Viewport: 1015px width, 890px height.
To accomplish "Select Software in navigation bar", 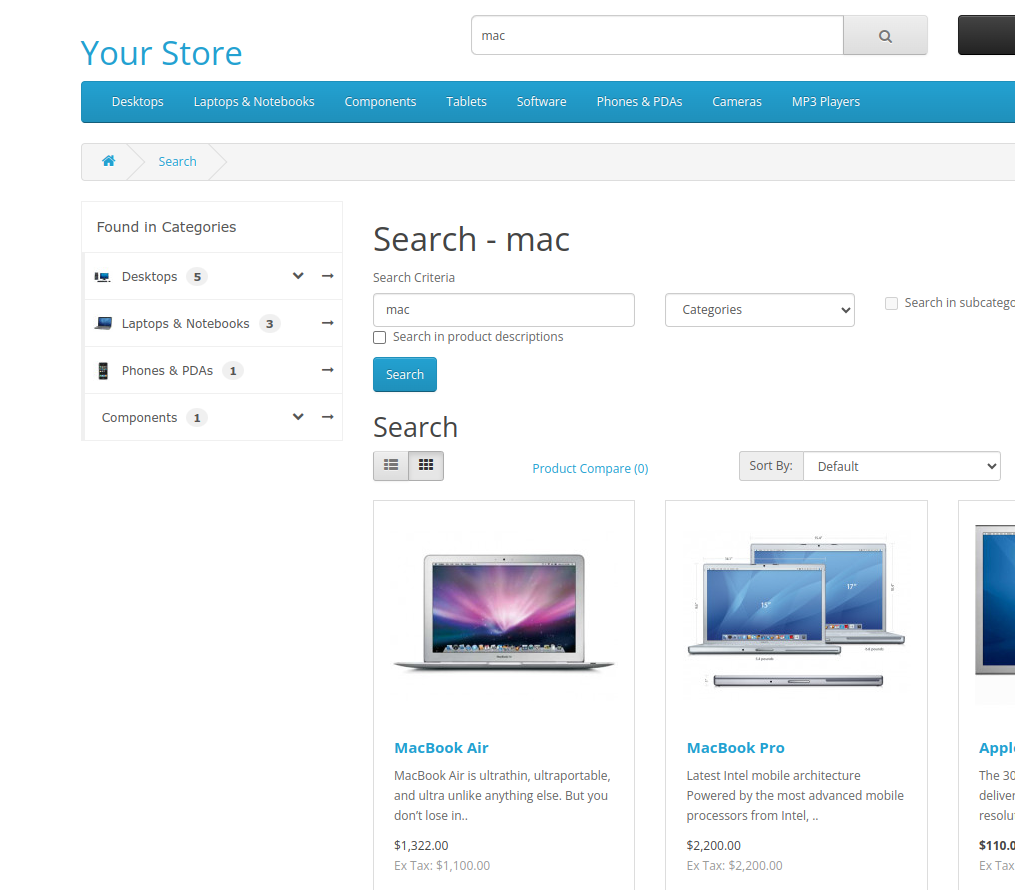I will tap(541, 102).
